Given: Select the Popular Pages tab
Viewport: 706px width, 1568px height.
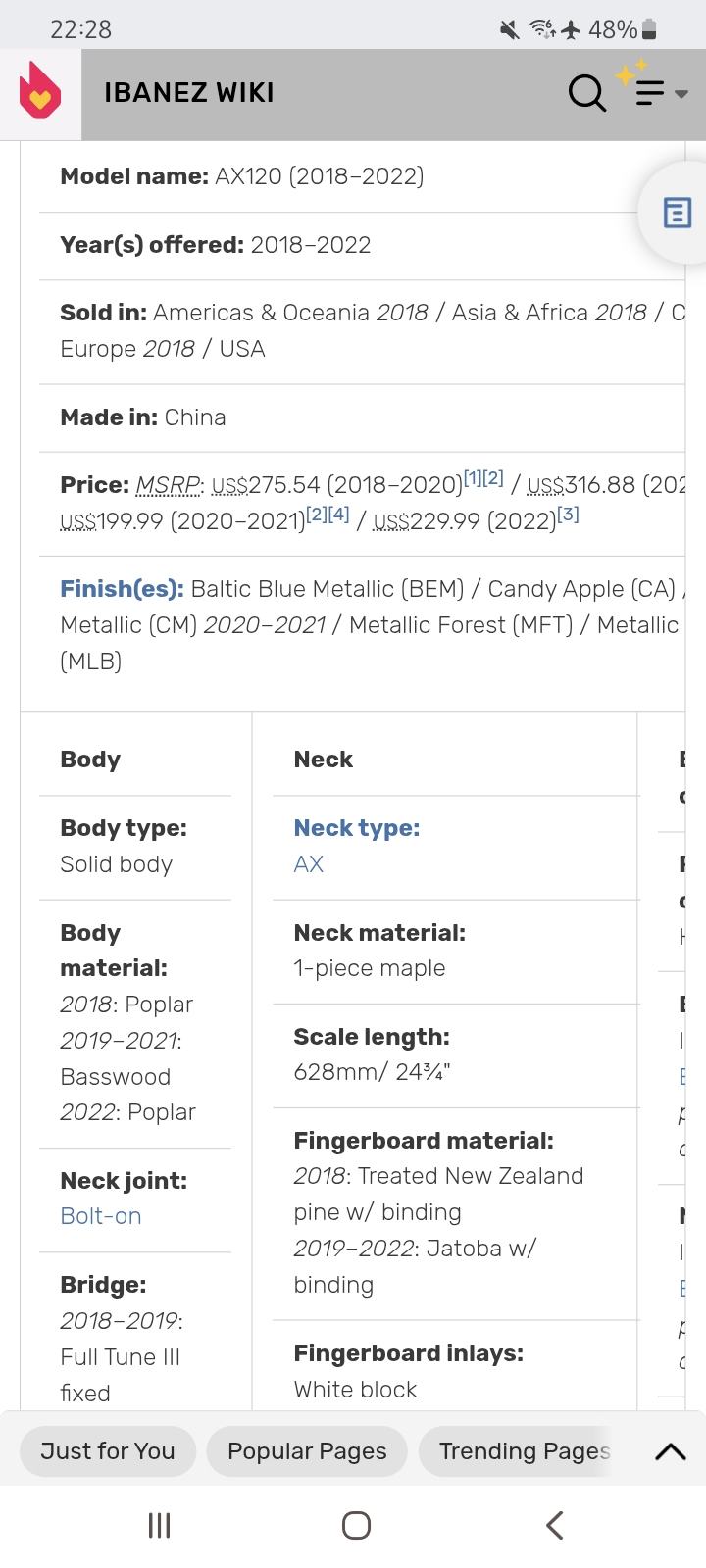Looking at the screenshot, I should [x=307, y=1451].
